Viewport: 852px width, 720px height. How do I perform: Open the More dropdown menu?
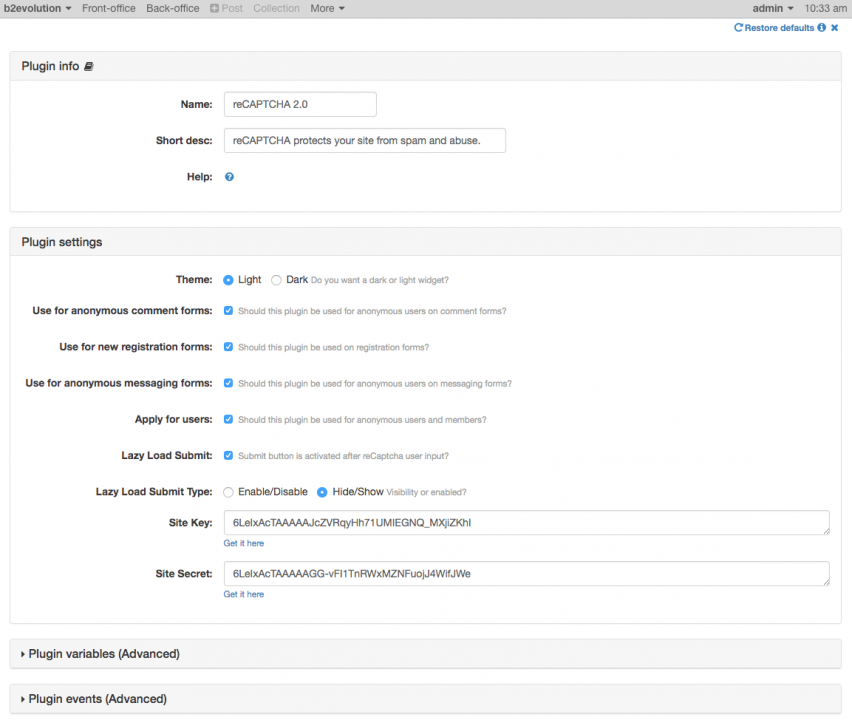(328, 8)
